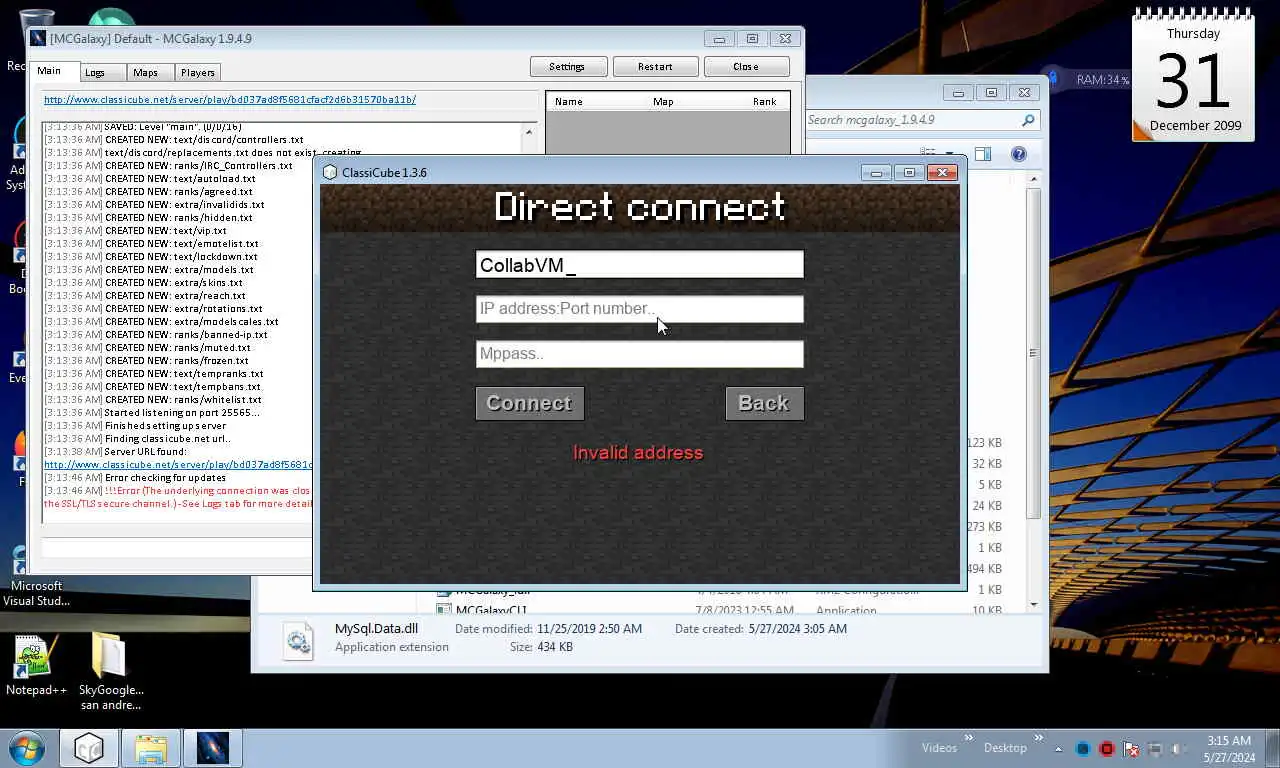Click log line 'CREATED NEW: ranks/whitelist.txt'
This screenshot has height=768, width=1280.
point(152,400)
